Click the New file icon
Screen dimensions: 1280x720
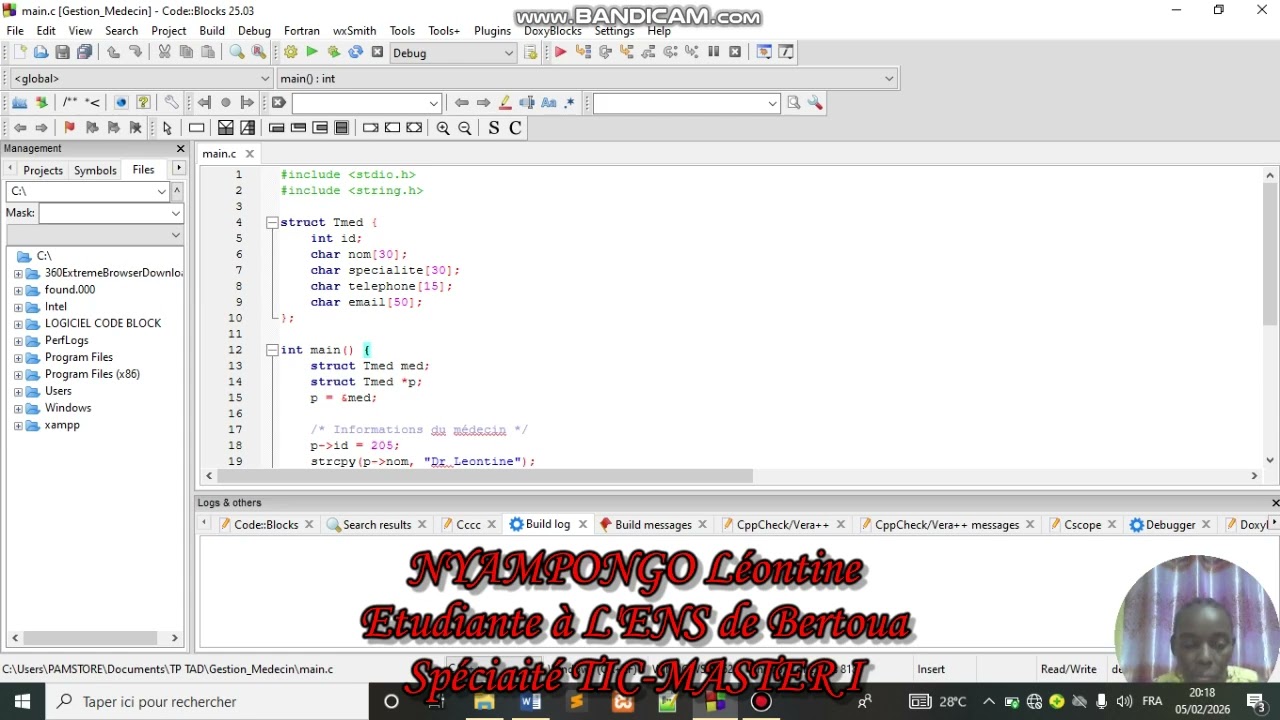point(19,52)
